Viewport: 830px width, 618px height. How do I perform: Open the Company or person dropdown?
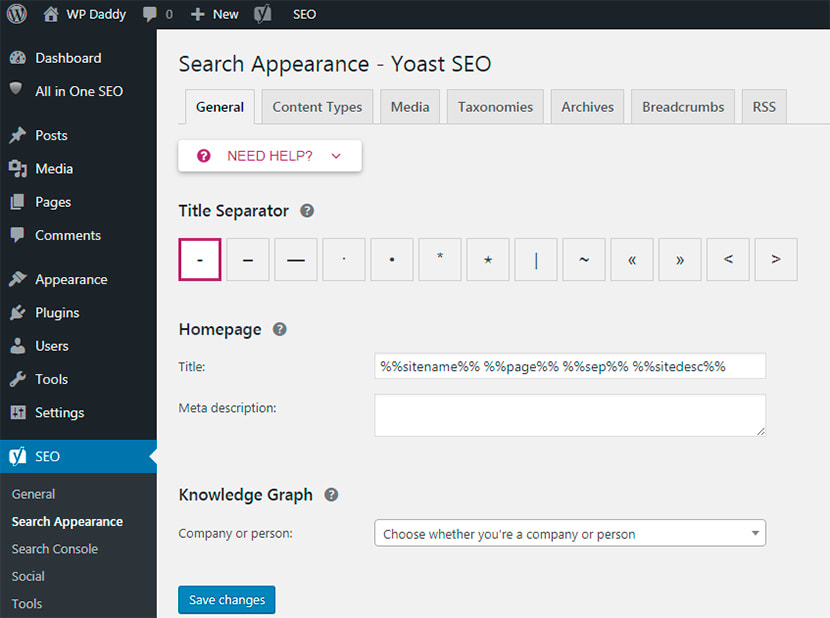[570, 533]
